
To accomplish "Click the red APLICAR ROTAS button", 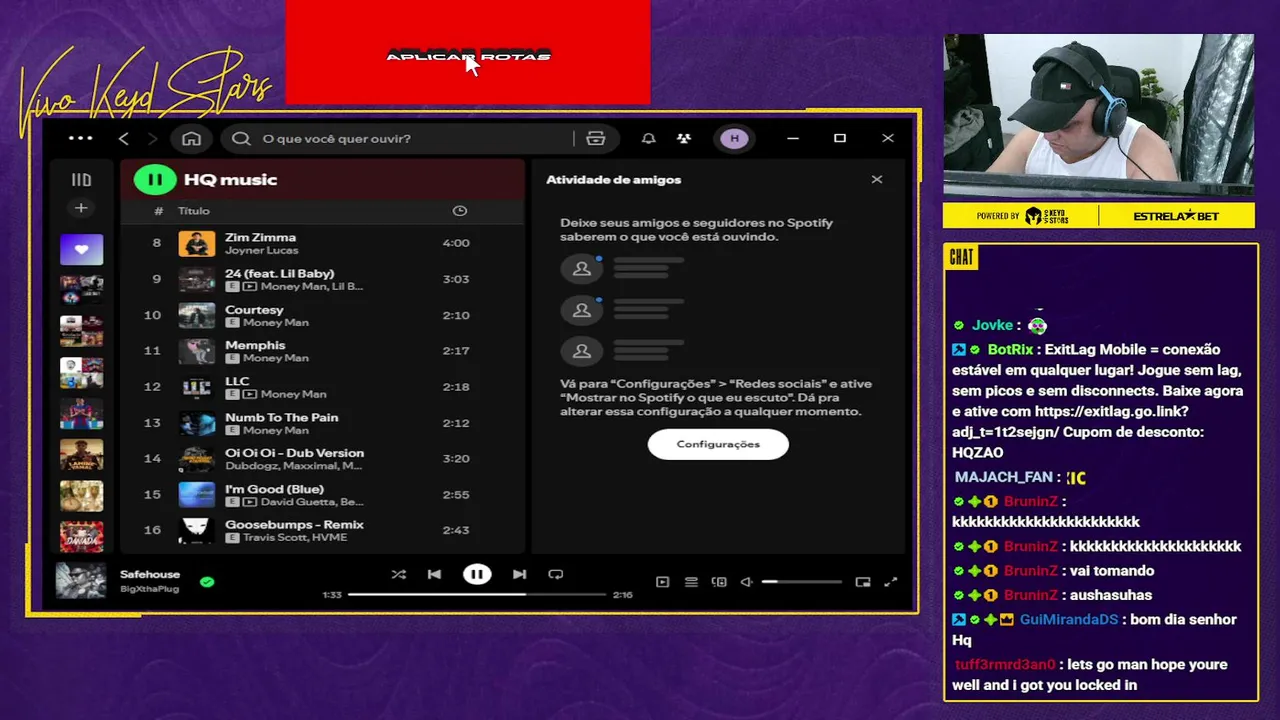I will (x=468, y=53).
